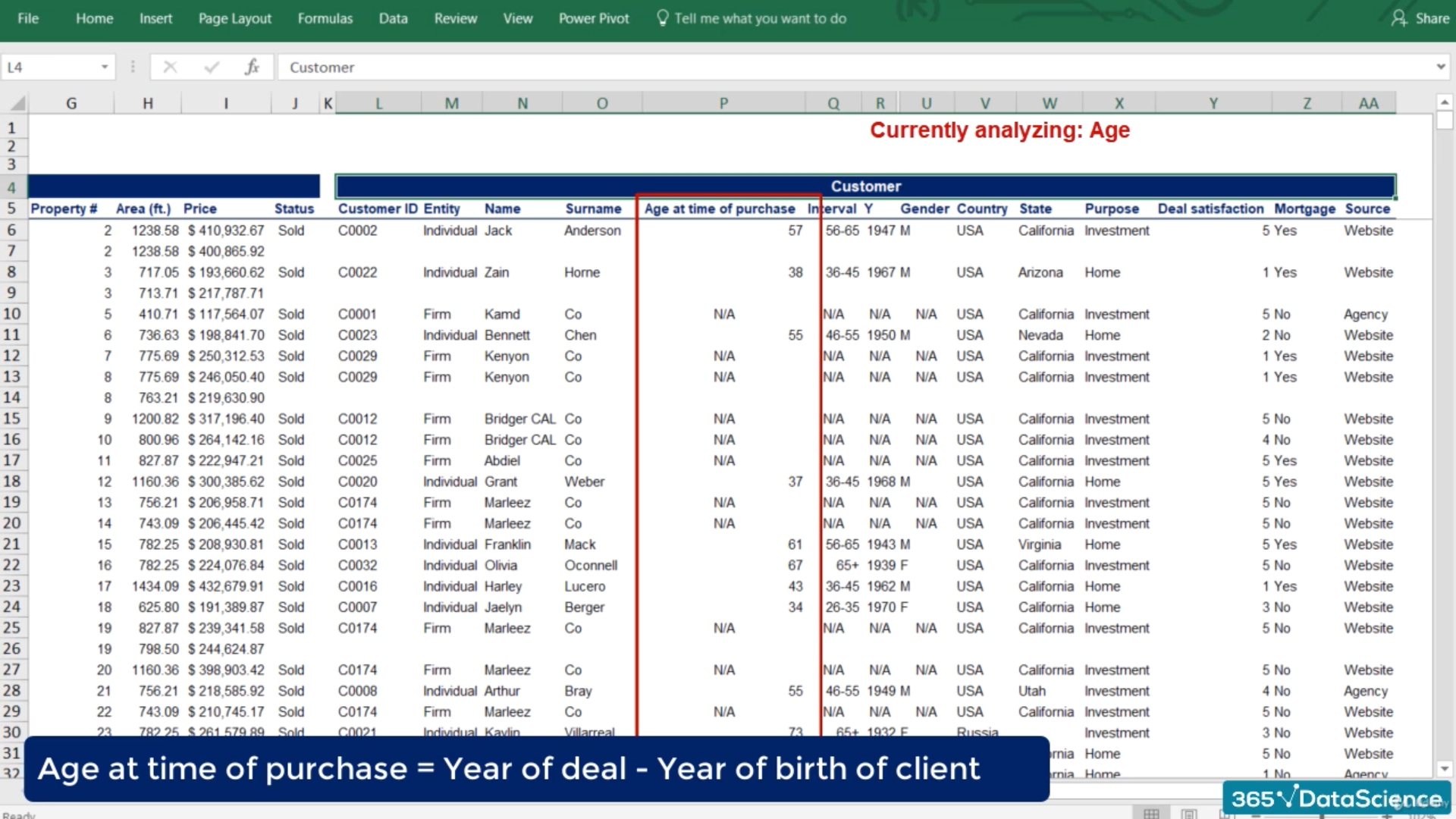Open the File menu
Screen dimensions: 1456x819
coord(28,18)
